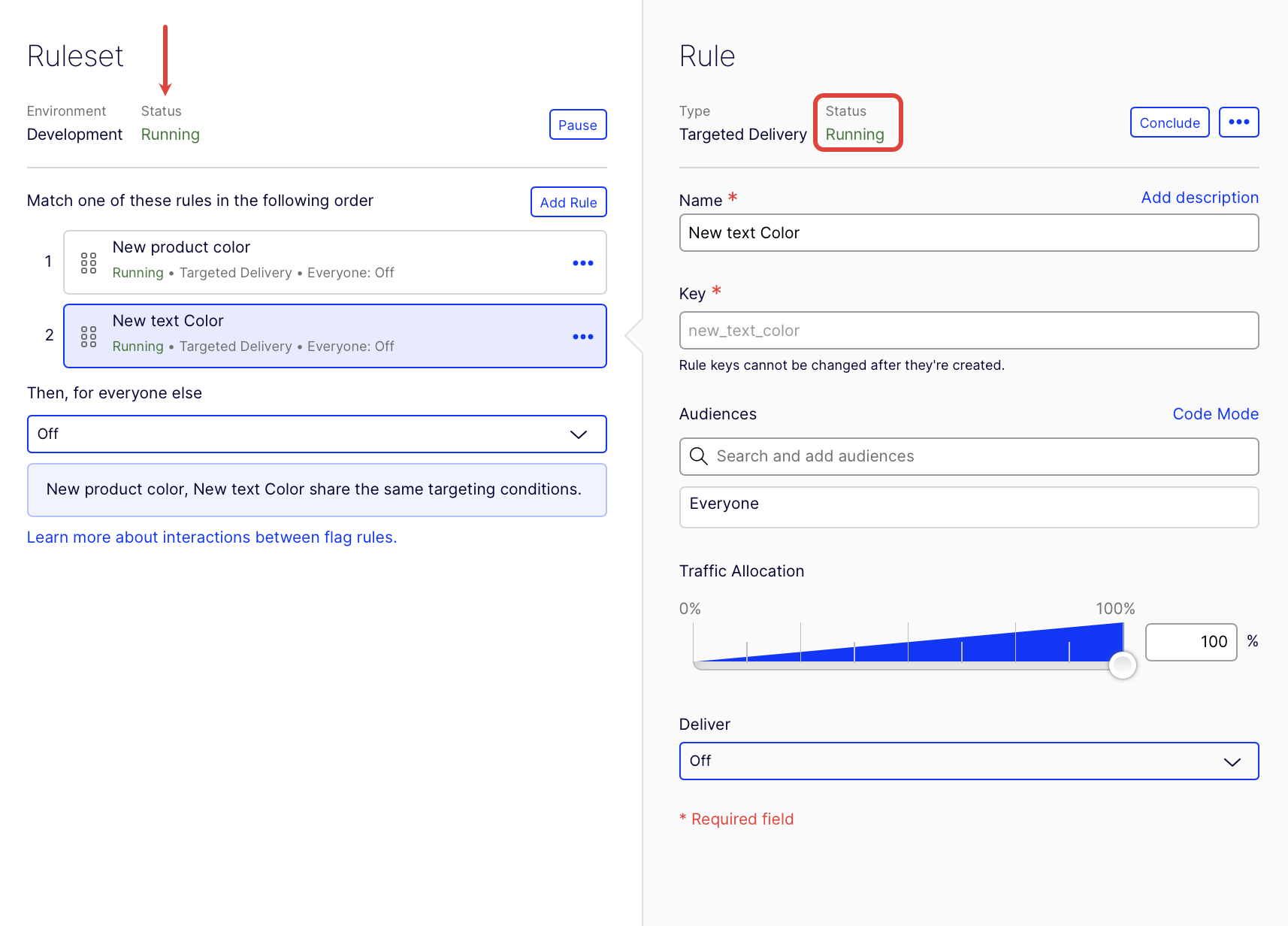Click the search icon in Audiences field
The width and height of the screenshot is (1288, 926).
698,456
